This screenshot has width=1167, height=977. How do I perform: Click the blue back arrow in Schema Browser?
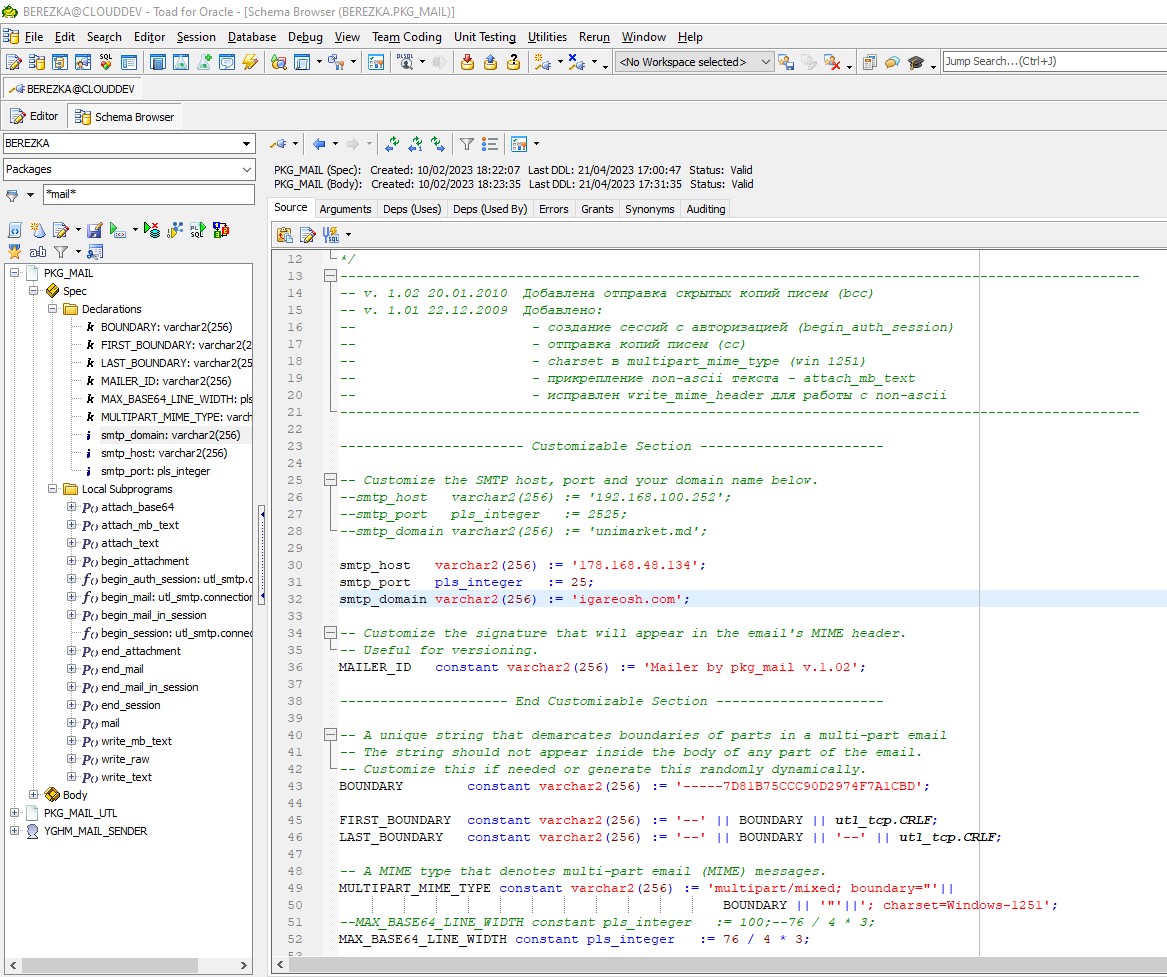(319, 144)
